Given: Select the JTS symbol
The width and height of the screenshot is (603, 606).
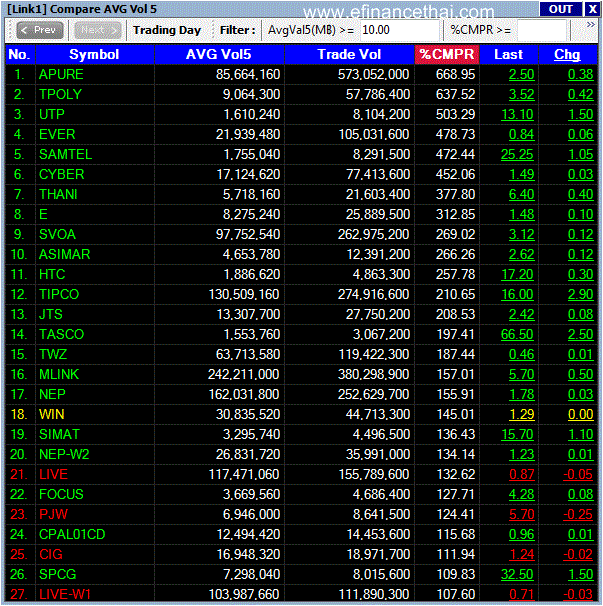Looking at the screenshot, I should [50, 315].
